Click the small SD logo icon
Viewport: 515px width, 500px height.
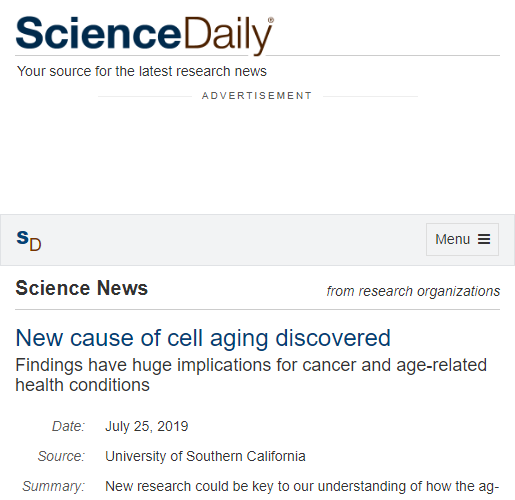pos(29,240)
